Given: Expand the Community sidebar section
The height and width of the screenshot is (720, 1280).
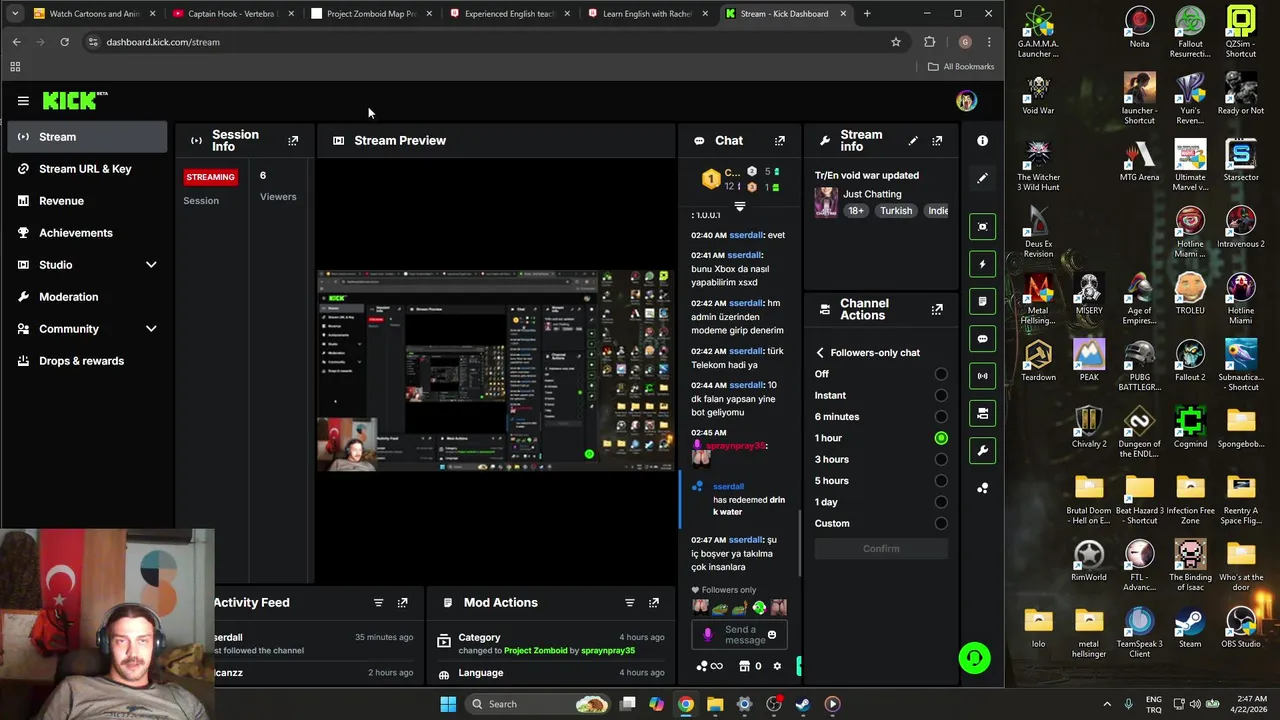Looking at the screenshot, I should click(151, 329).
